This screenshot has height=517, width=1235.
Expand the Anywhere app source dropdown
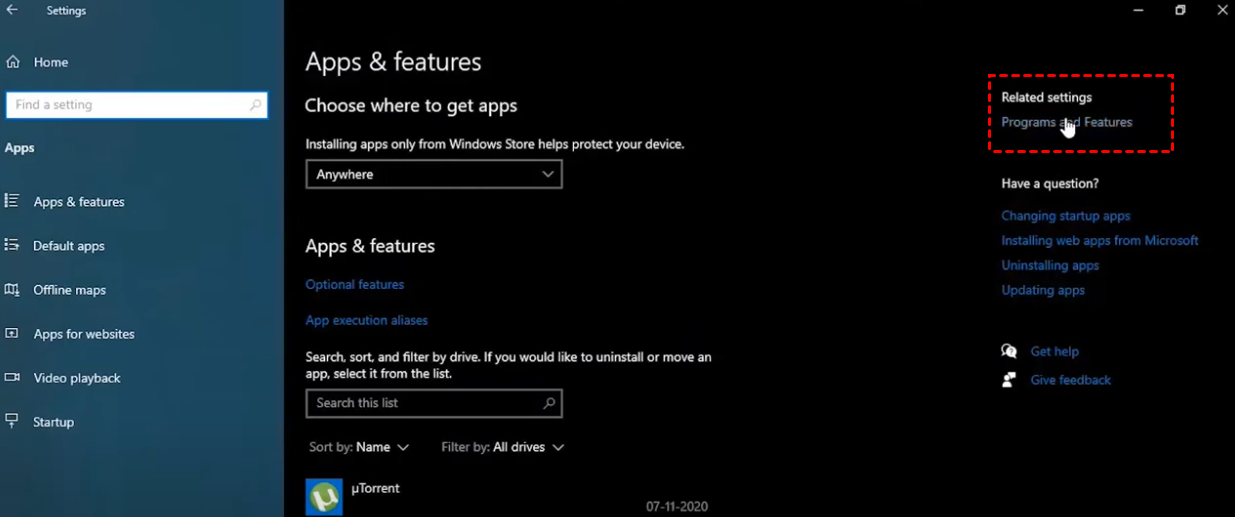(x=434, y=174)
